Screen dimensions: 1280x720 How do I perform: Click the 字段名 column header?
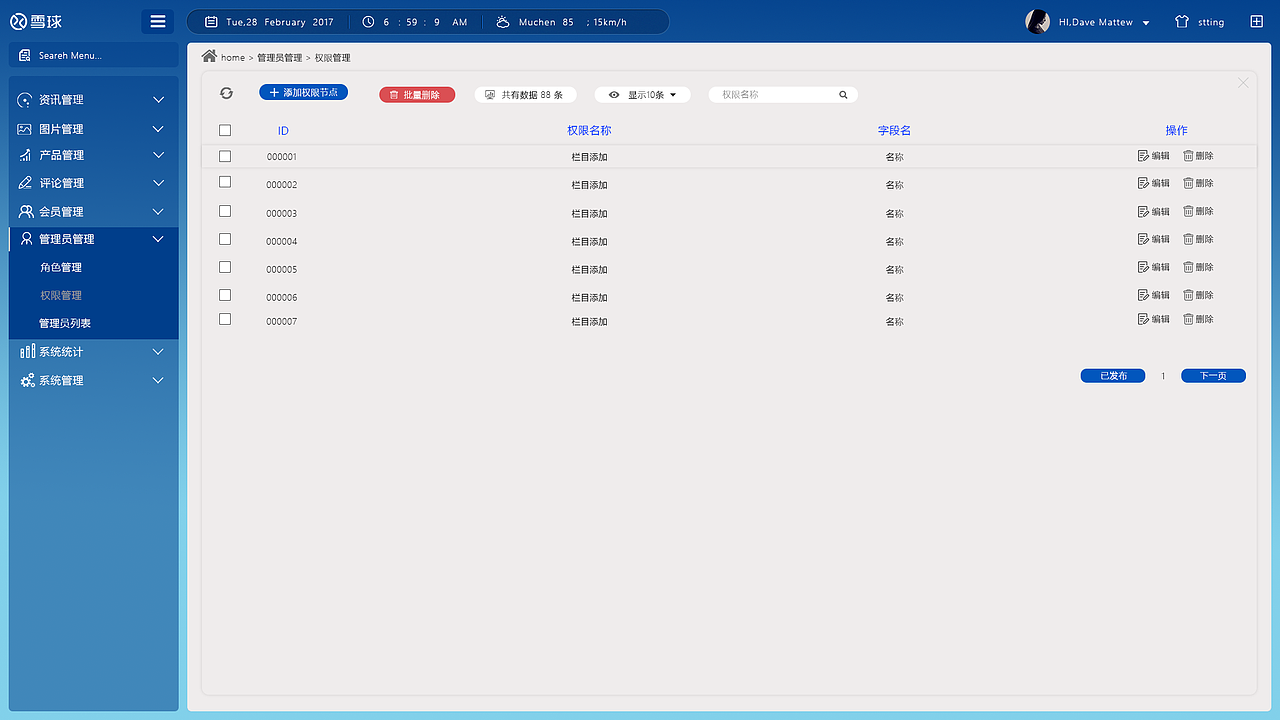[894, 131]
